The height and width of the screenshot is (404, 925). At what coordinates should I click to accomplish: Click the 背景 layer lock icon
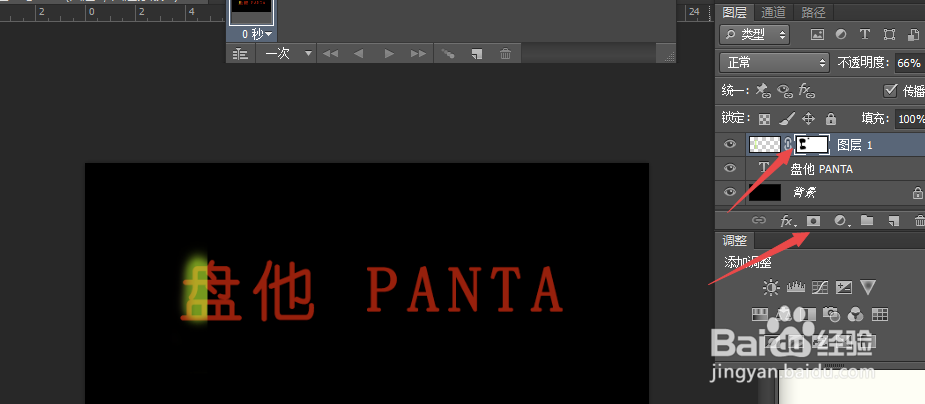[x=917, y=192]
